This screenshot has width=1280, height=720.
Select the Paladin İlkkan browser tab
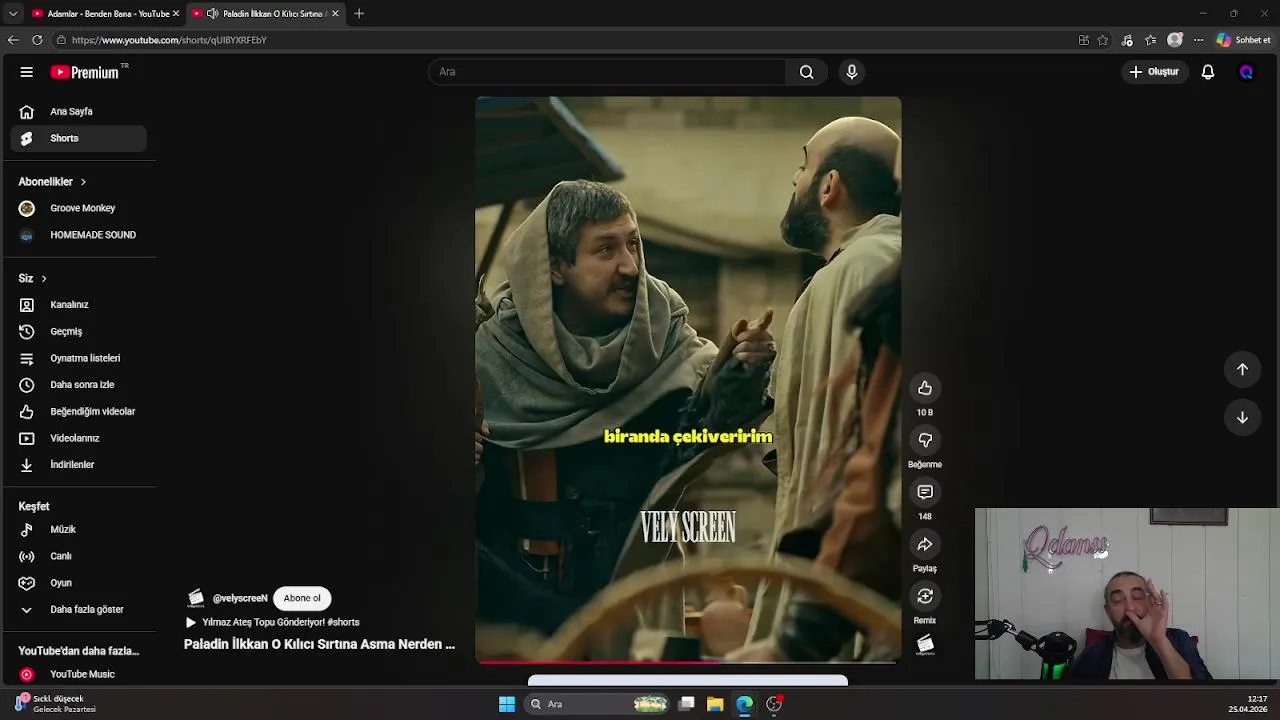pos(266,14)
